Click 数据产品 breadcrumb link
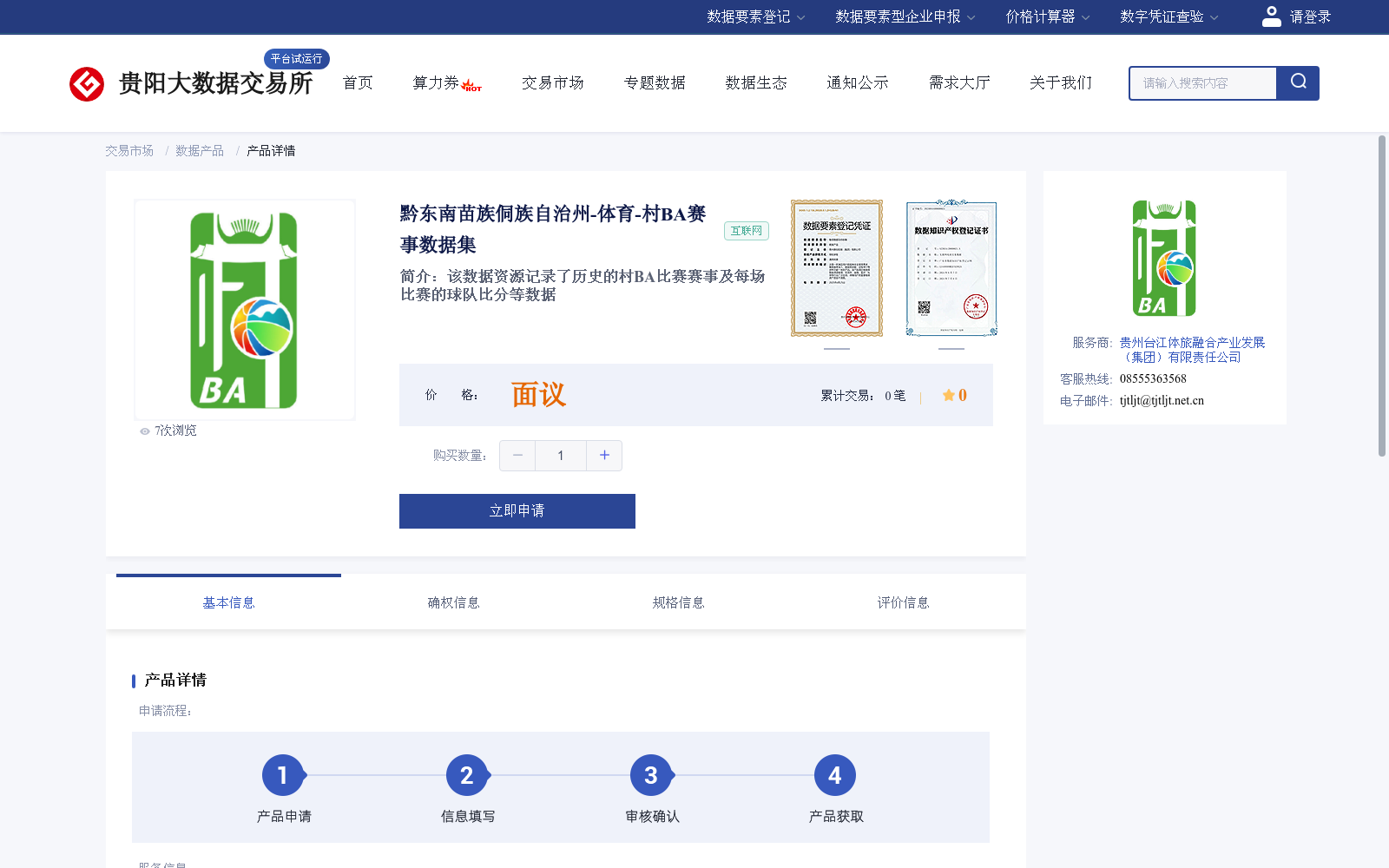This screenshot has height=868, width=1389. coord(200,151)
